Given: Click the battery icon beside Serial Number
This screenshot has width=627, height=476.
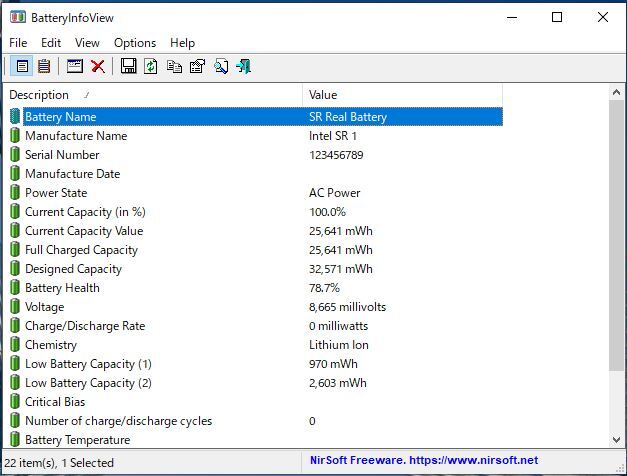Looking at the screenshot, I should 15,154.
